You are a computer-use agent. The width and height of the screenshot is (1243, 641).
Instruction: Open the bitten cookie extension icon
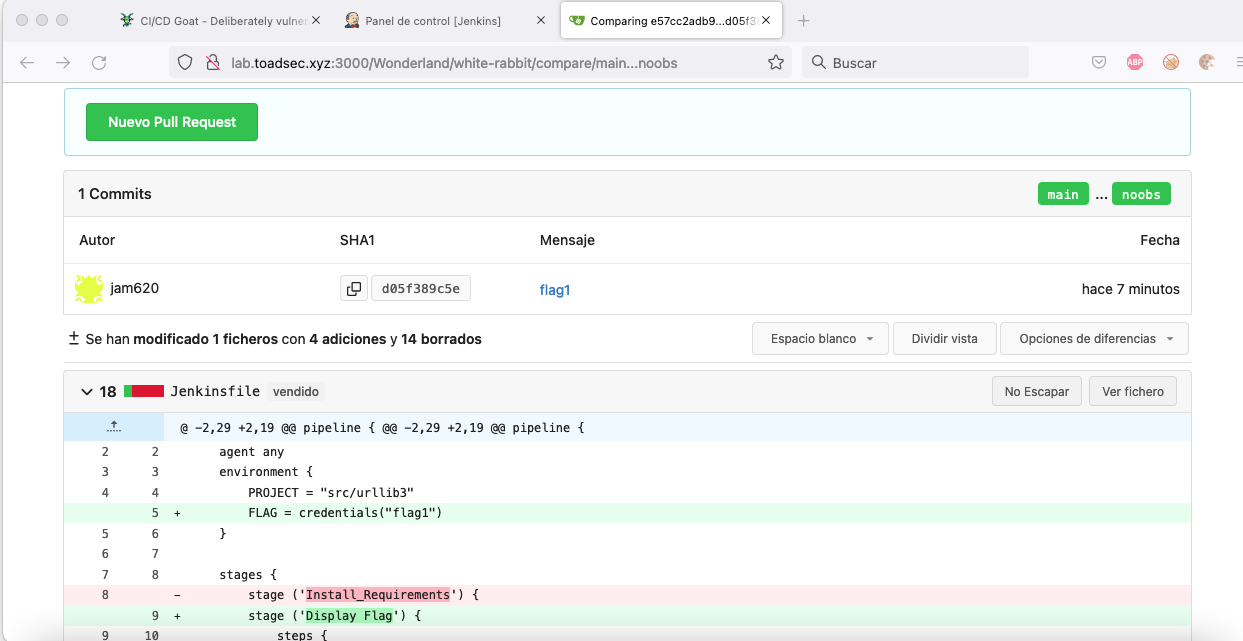(1206, 62)
